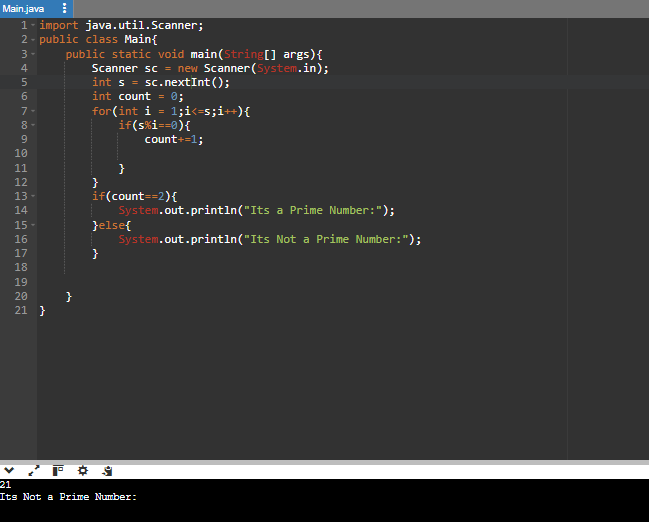649x522 pixels.
Task: Place cursor on empty line 19
Action: coord(302,282)
